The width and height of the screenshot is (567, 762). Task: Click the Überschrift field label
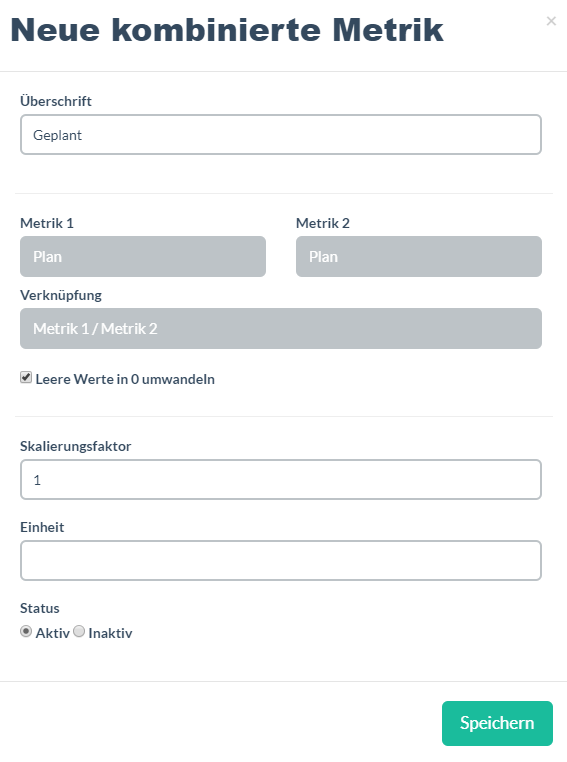(x=56, y=101)
